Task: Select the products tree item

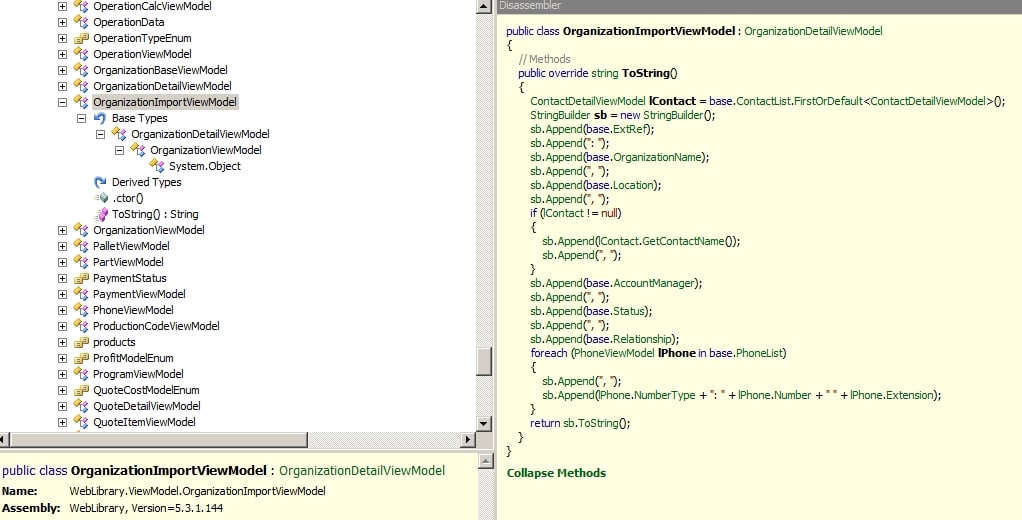Action: click(114, 342)
